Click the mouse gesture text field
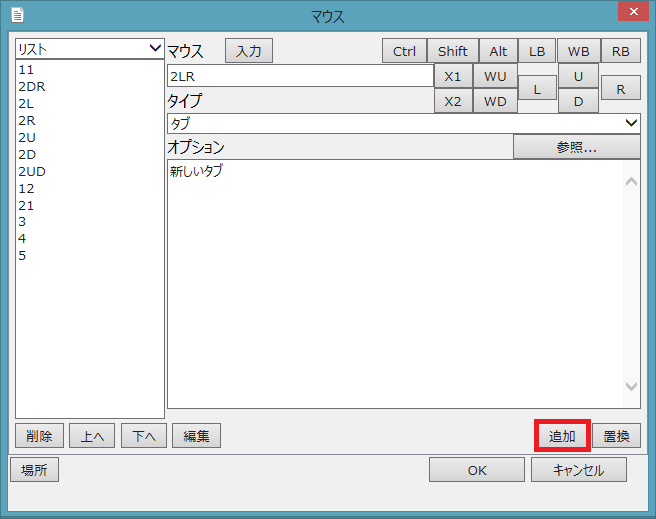656x519 pixels. (x=299, y=76)
